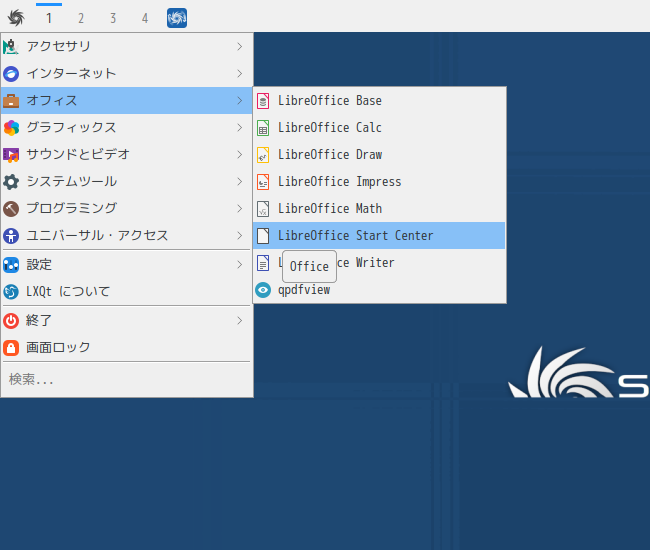This screenshot has height=550, width=650.
Task: Launch LibreOffice Impress
Action: click(x=379, y=182)
